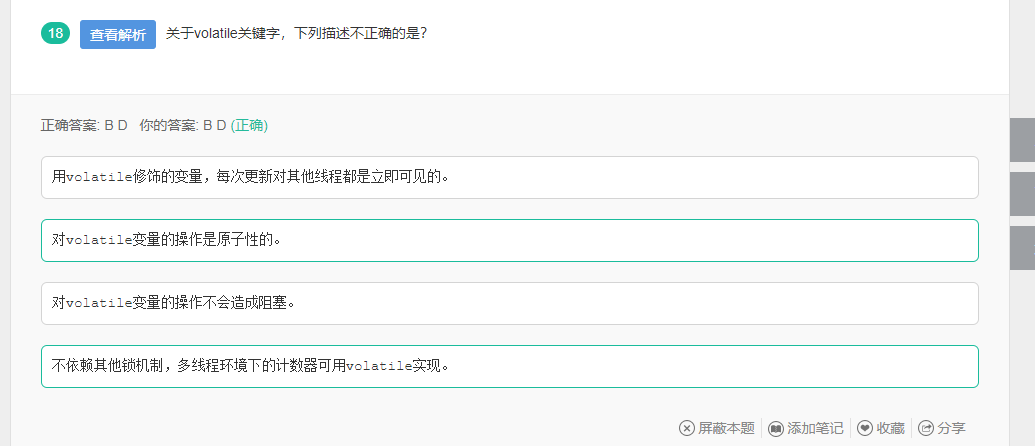Click the add-note book icon
The width and height of the screenshot is (1035, 446).
(776, 428)
